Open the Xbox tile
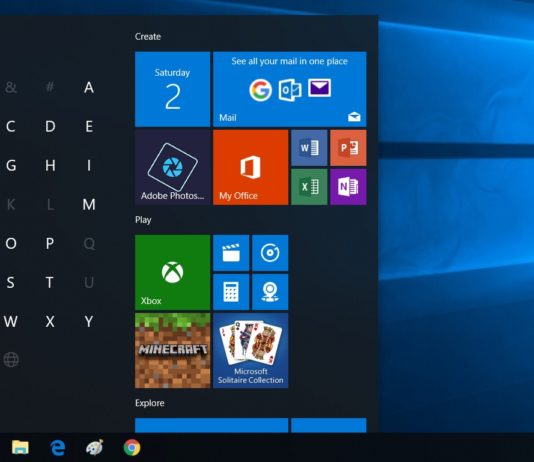Screen dimensions: 534x462 (x=173, y=272)
